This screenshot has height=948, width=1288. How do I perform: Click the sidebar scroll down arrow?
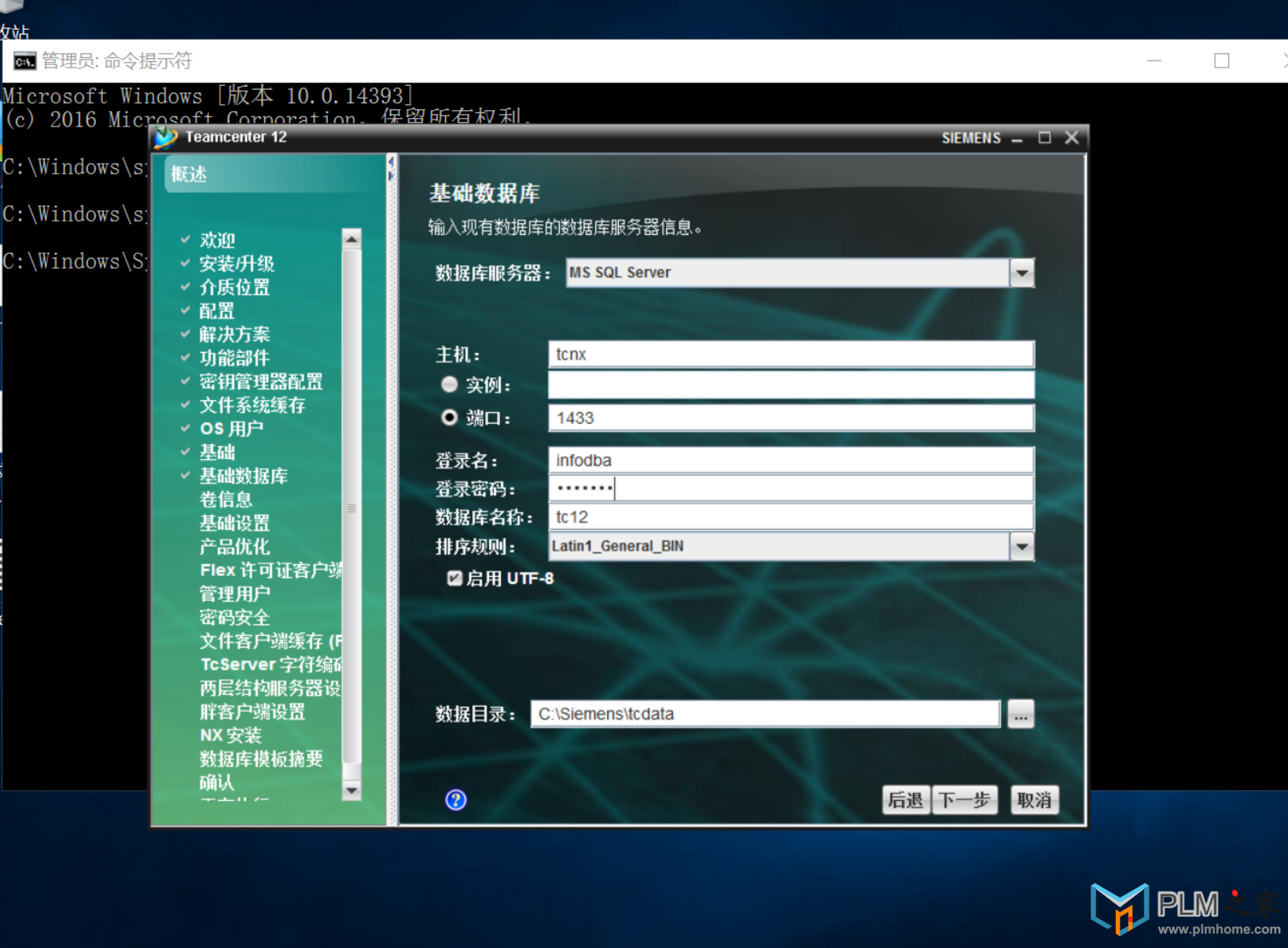coord(352,790)
